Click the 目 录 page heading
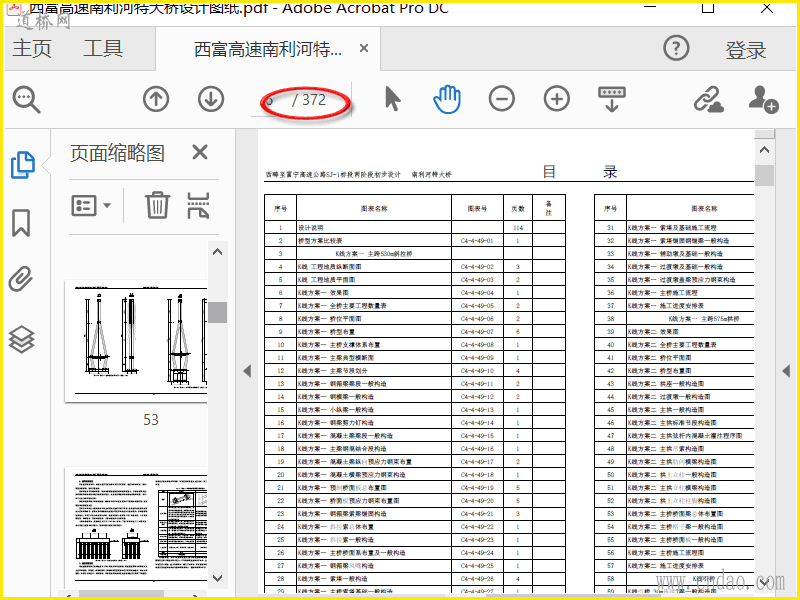 [580, 172]
